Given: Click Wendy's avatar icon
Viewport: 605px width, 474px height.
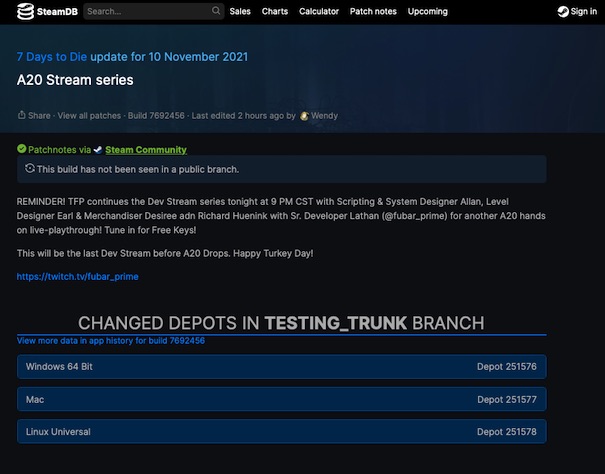Looking at the screenshot, I should point(304,116).
